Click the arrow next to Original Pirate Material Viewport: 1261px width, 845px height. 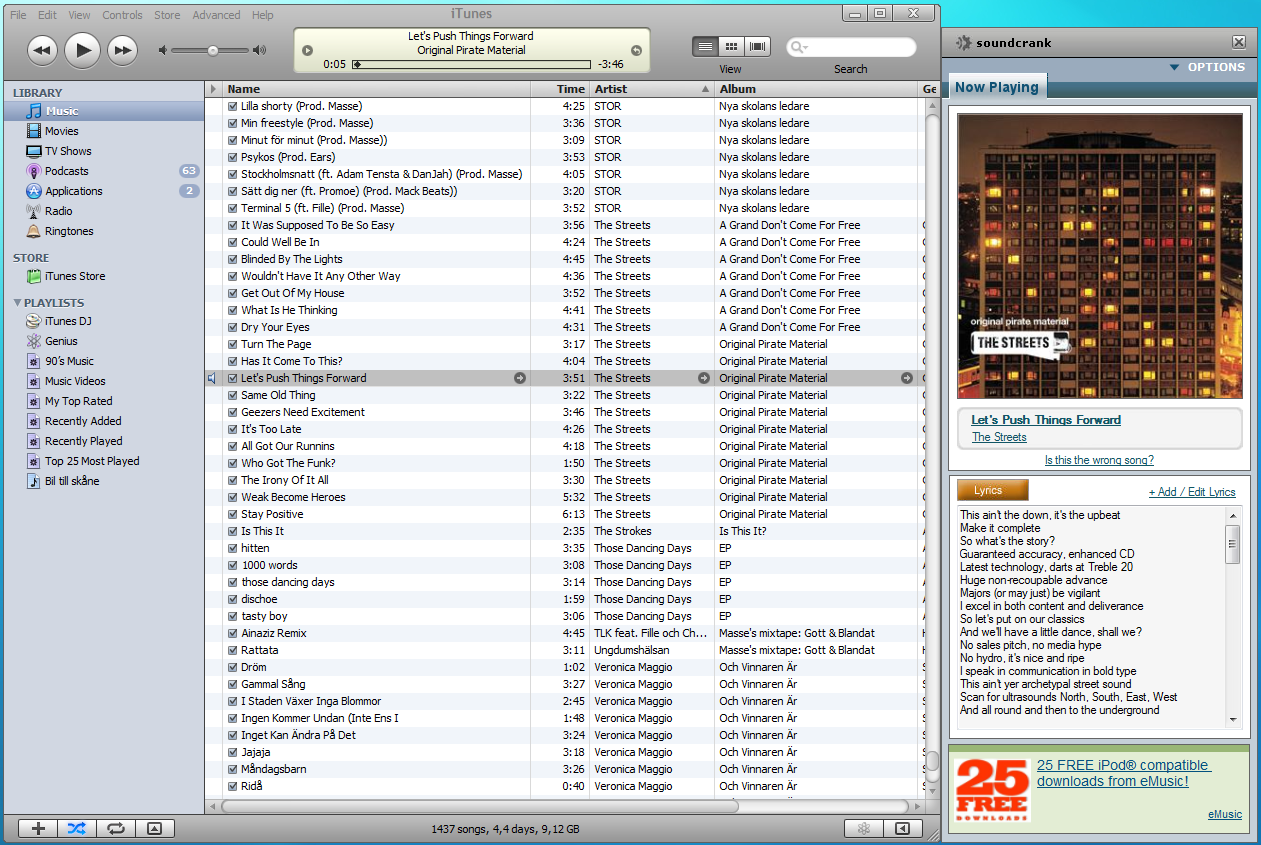907,378
